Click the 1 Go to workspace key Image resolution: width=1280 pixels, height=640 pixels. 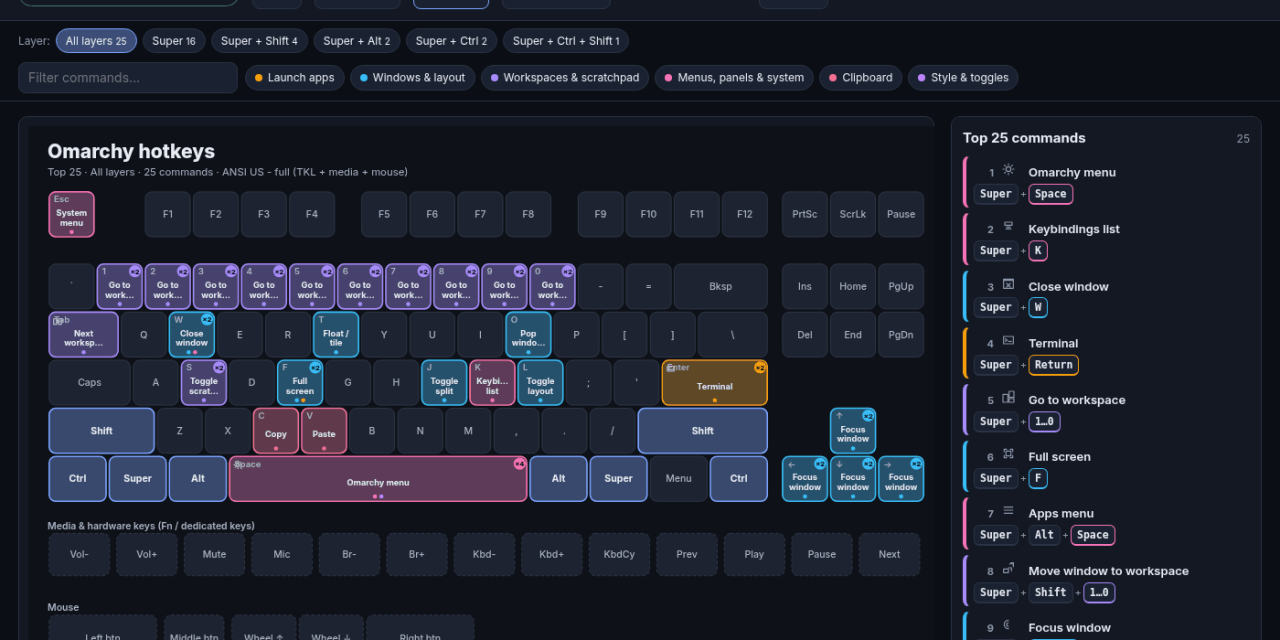[119, 287]
